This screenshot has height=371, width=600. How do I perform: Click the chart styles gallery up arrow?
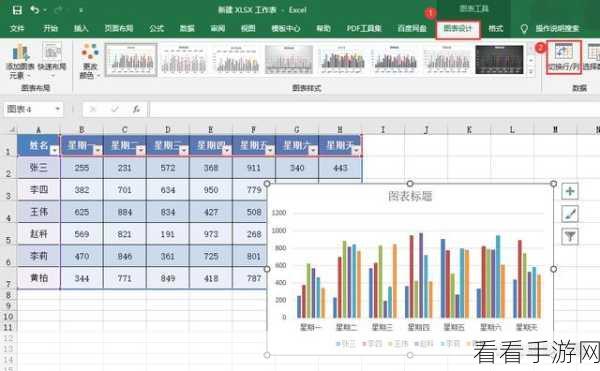coord(531,49)
